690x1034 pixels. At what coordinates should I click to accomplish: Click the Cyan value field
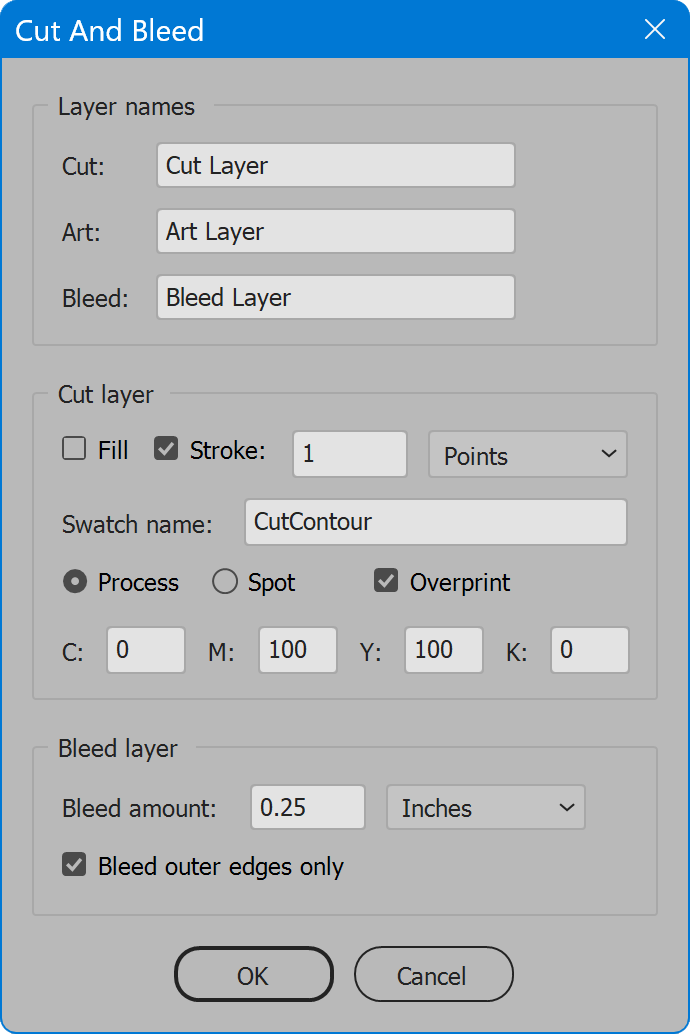(x=146, y=650)
